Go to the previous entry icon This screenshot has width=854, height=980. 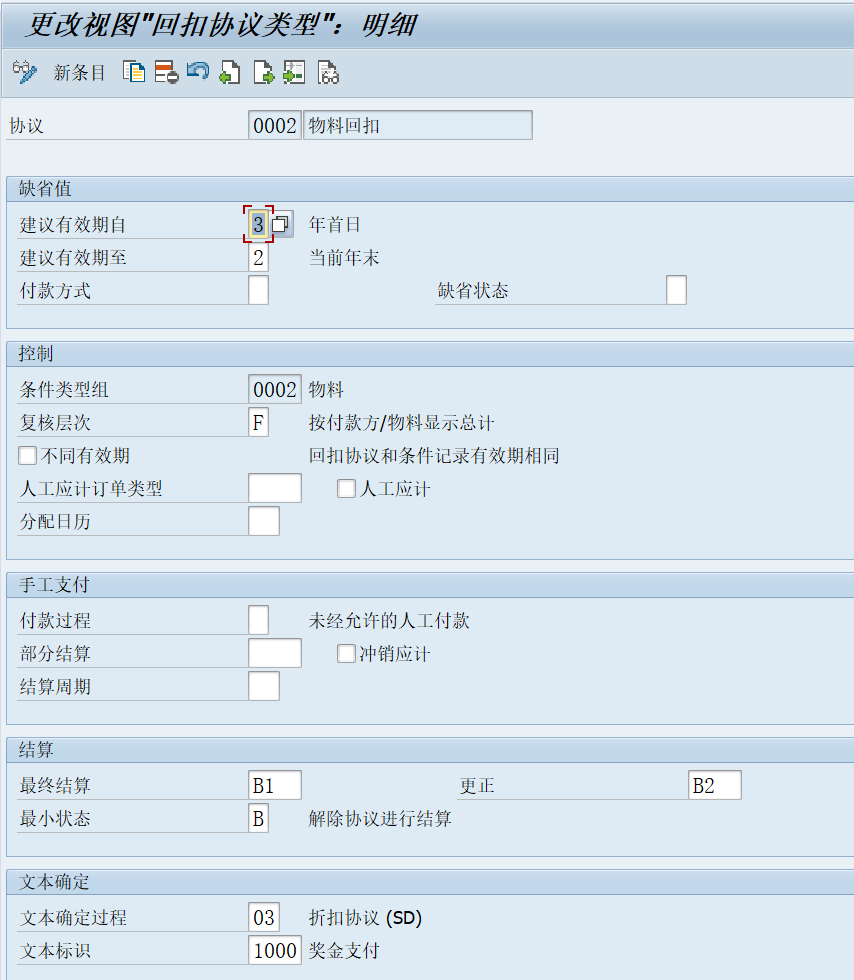tap(230, 72)
